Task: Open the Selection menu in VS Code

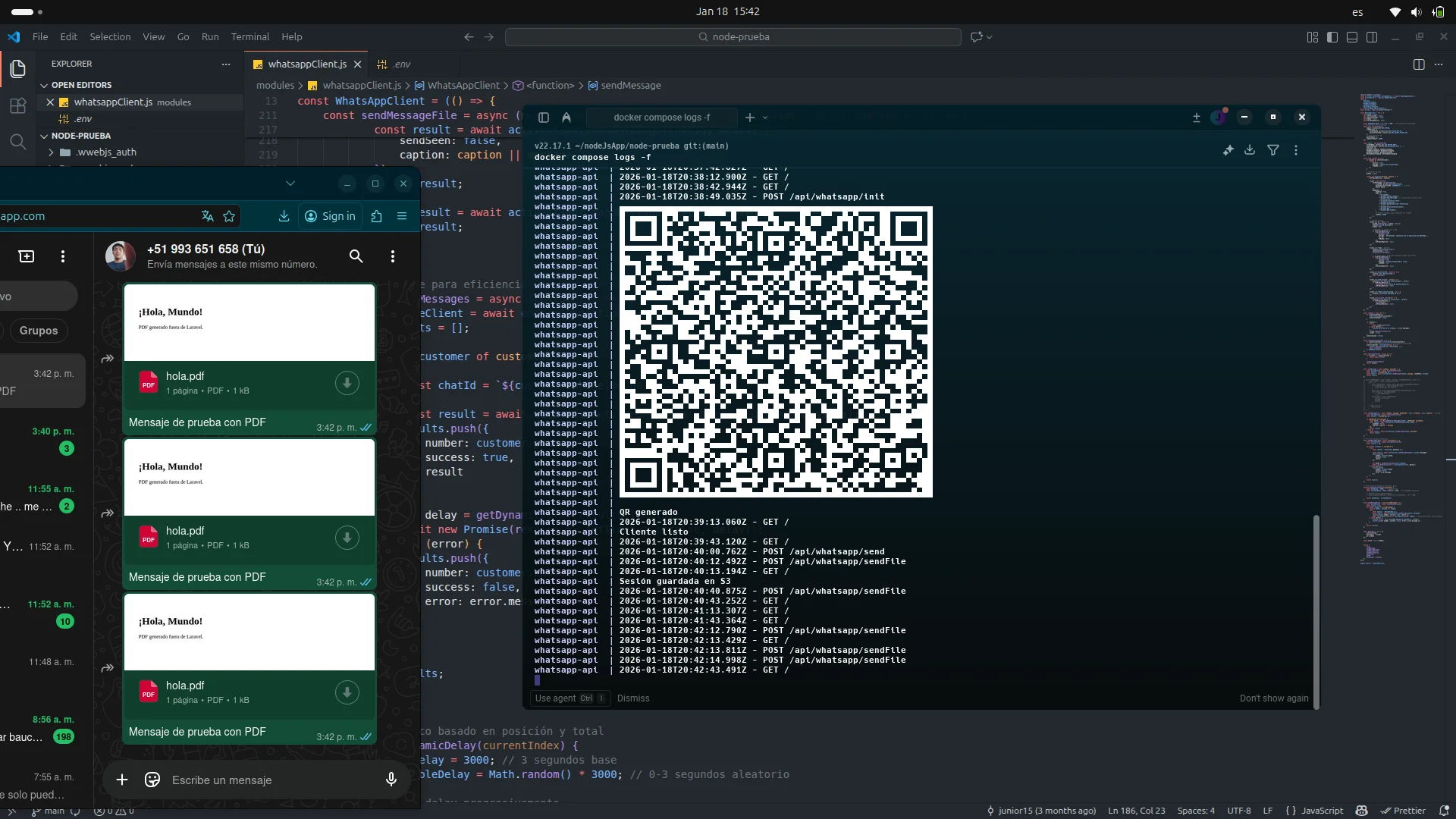Action: (110, 36)
